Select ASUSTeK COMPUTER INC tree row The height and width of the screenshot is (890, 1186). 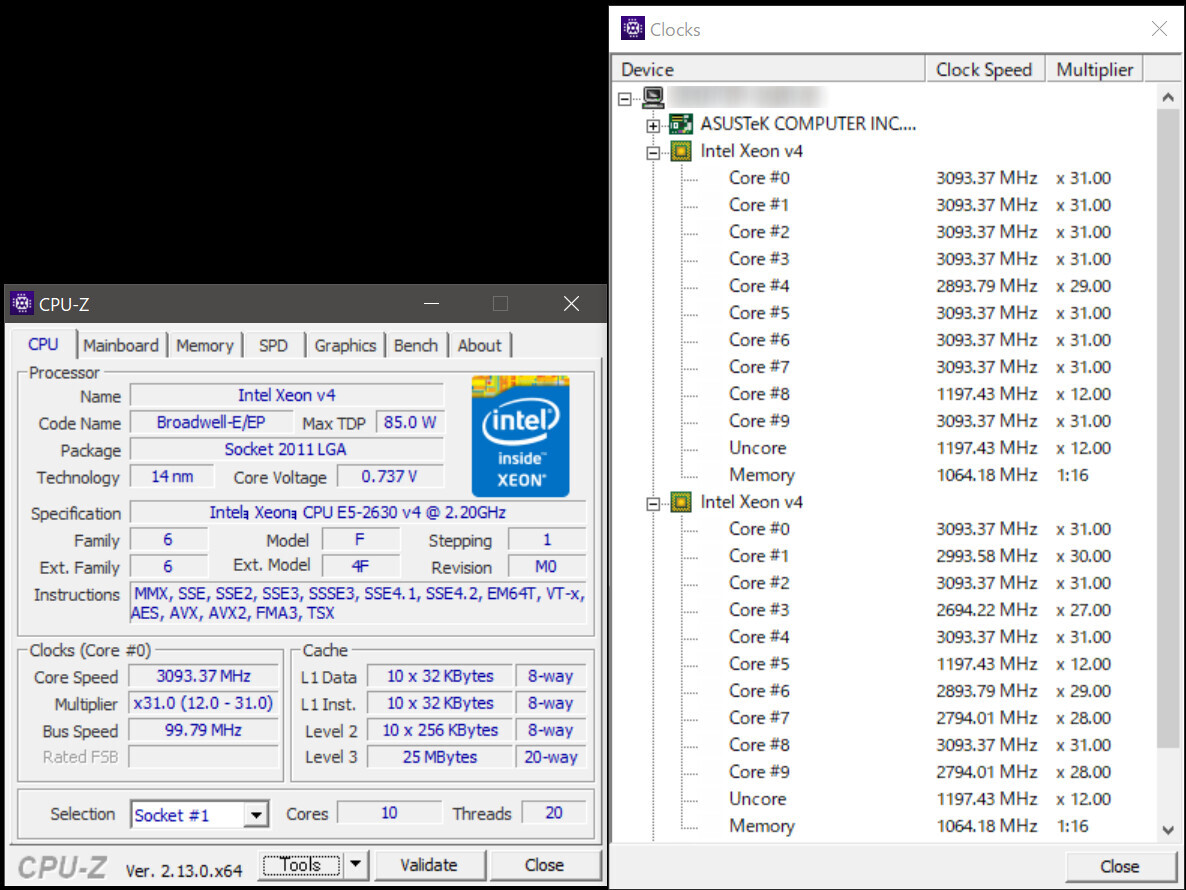808,124
